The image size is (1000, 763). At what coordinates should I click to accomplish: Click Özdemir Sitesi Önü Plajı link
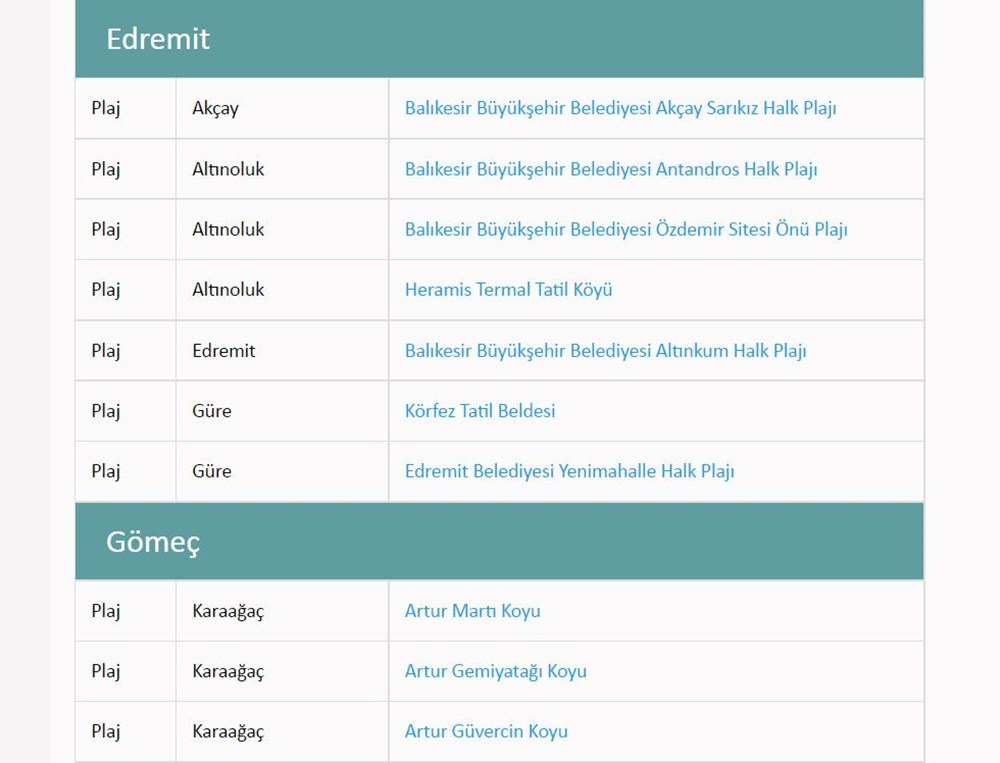[x=625, y=229]
